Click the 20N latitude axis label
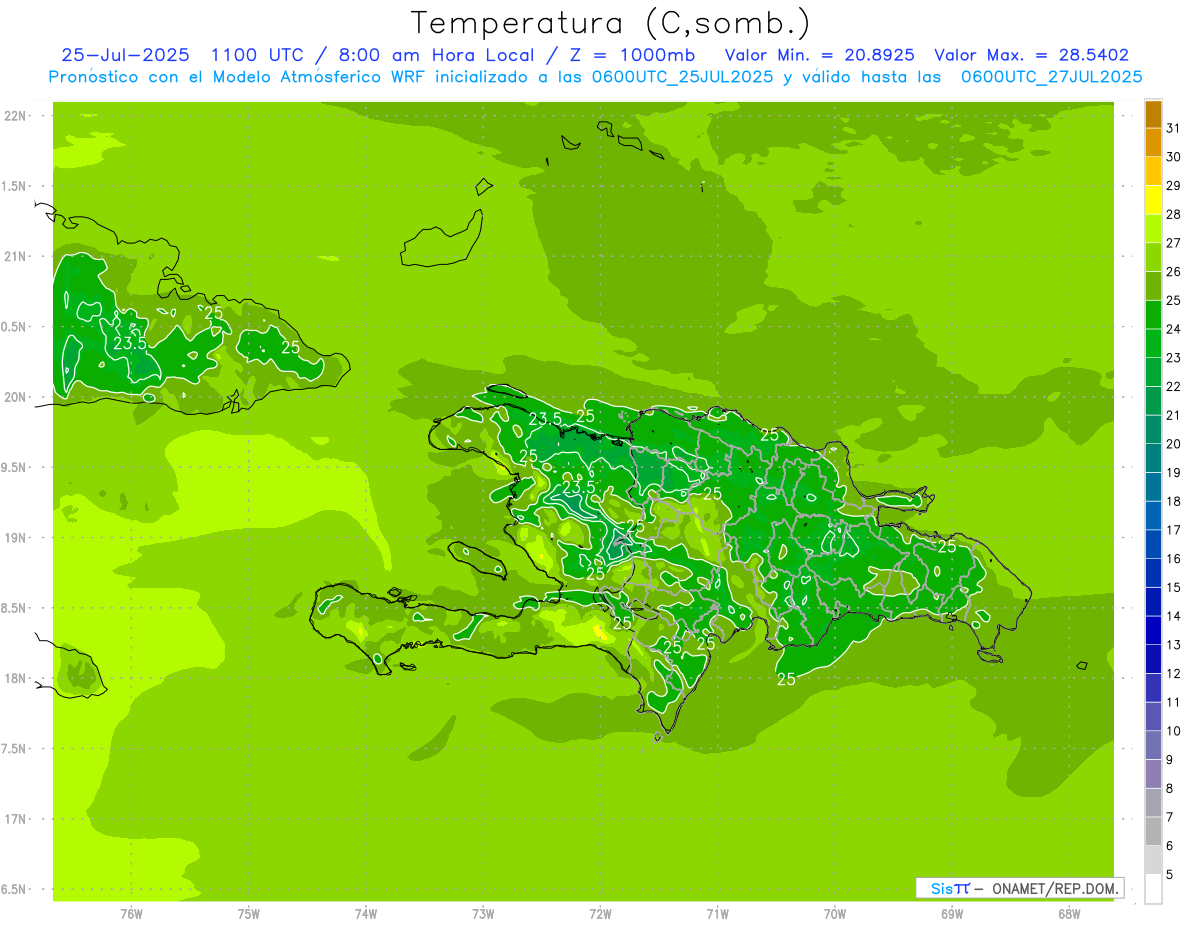 15,397
